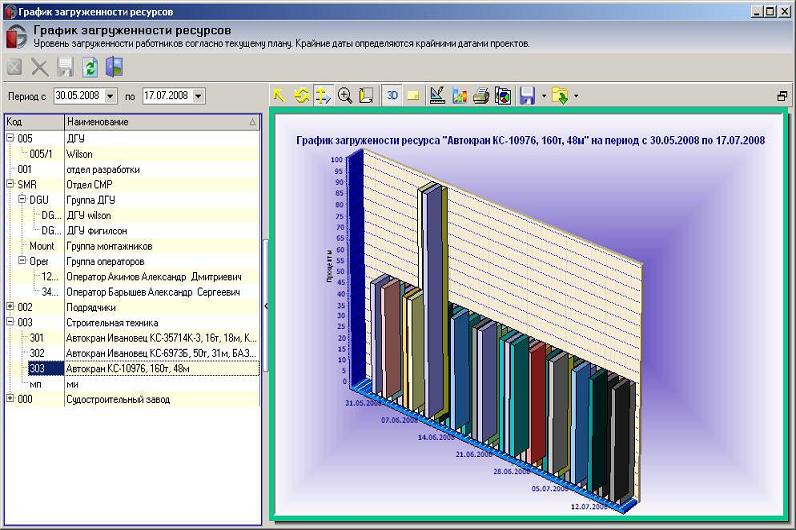Click the export folder icon
Image resolution: width=796 pixels, height=530 pixels.
(560, 95)
